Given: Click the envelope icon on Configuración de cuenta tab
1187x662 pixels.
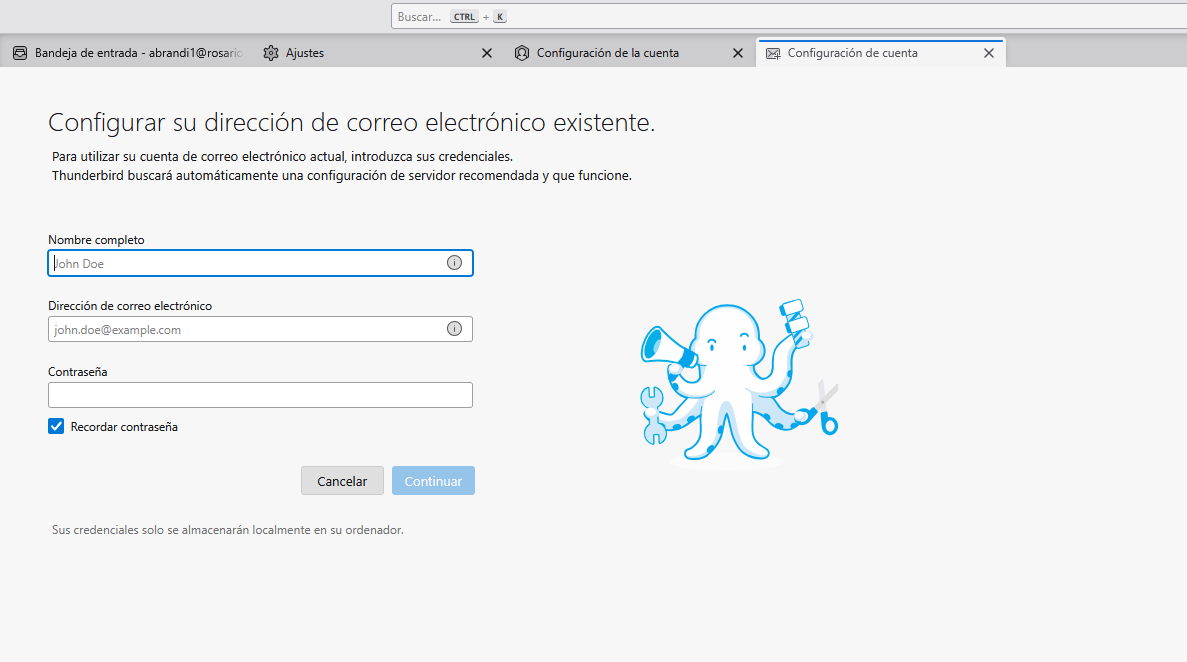Looking at the screenshot, I should click(x=773, y=53).
